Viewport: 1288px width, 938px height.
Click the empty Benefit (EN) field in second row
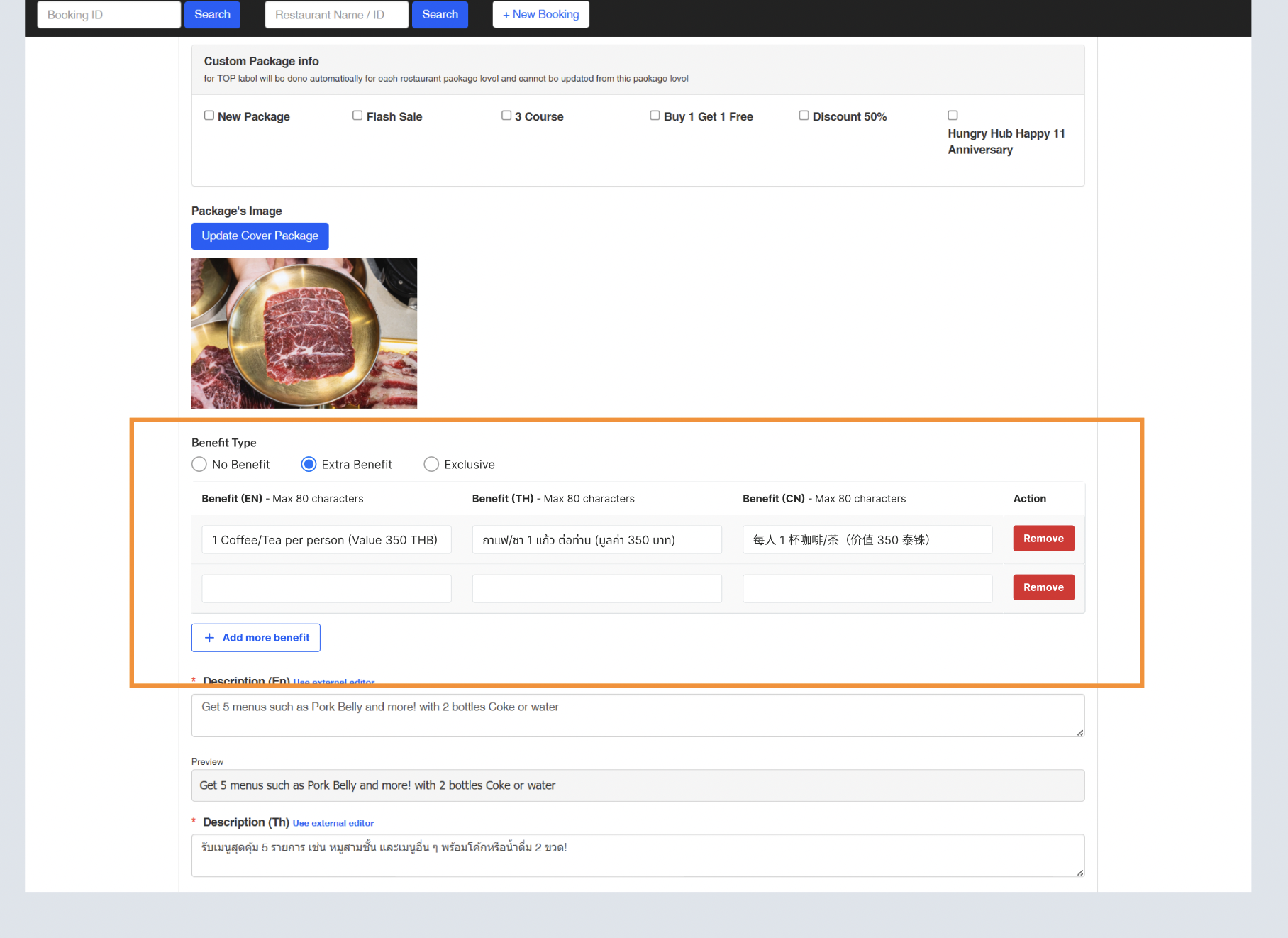coord(326,589)
